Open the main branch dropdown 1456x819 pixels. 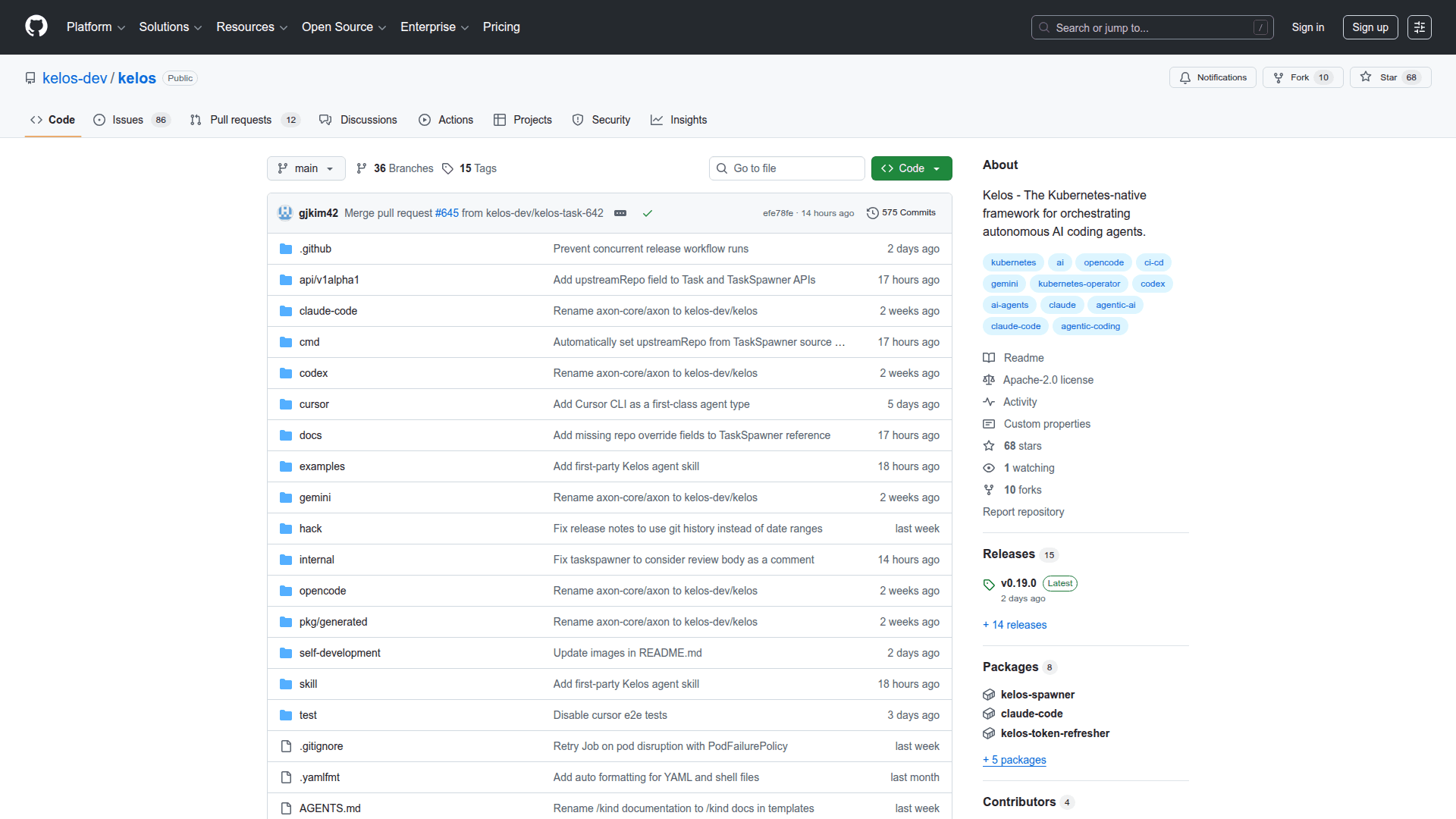306,168
